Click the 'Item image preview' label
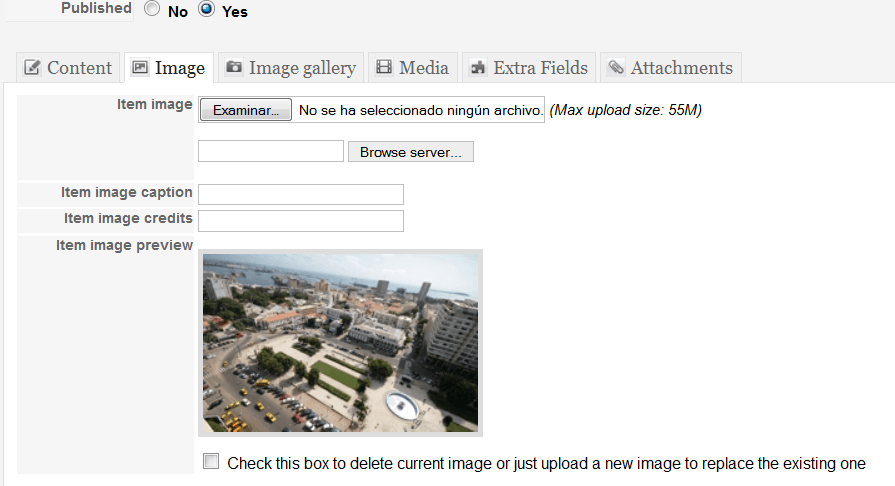The height and width of the screenshot is (486, 895). (124, 246)
